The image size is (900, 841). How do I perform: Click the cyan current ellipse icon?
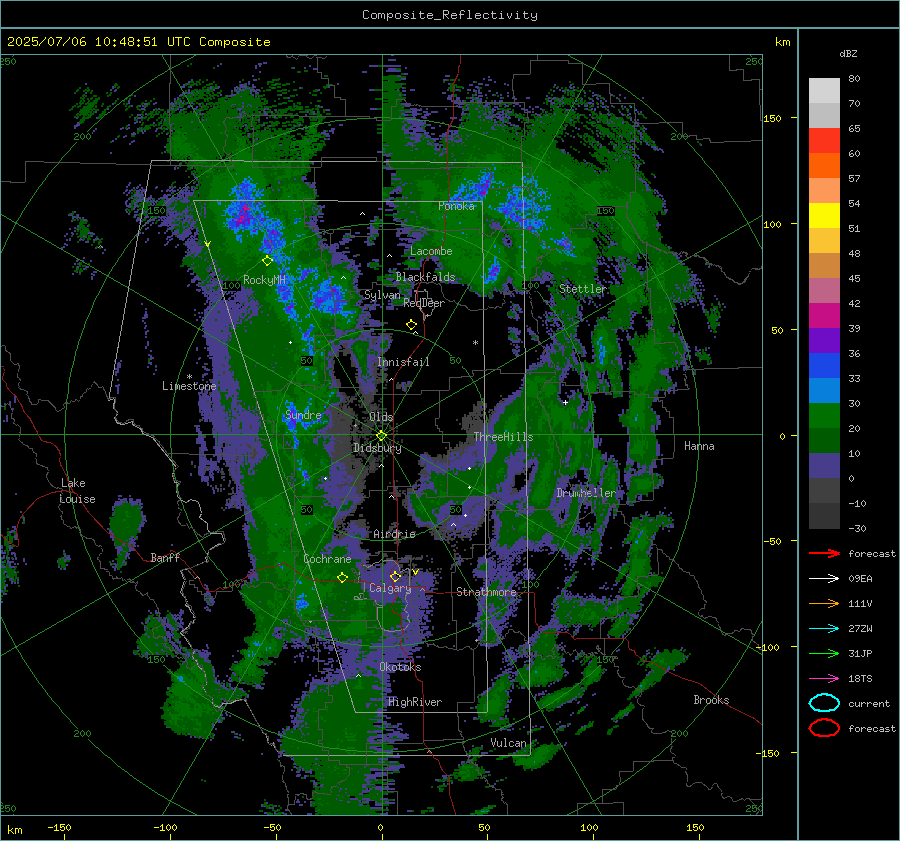(824, 703)
